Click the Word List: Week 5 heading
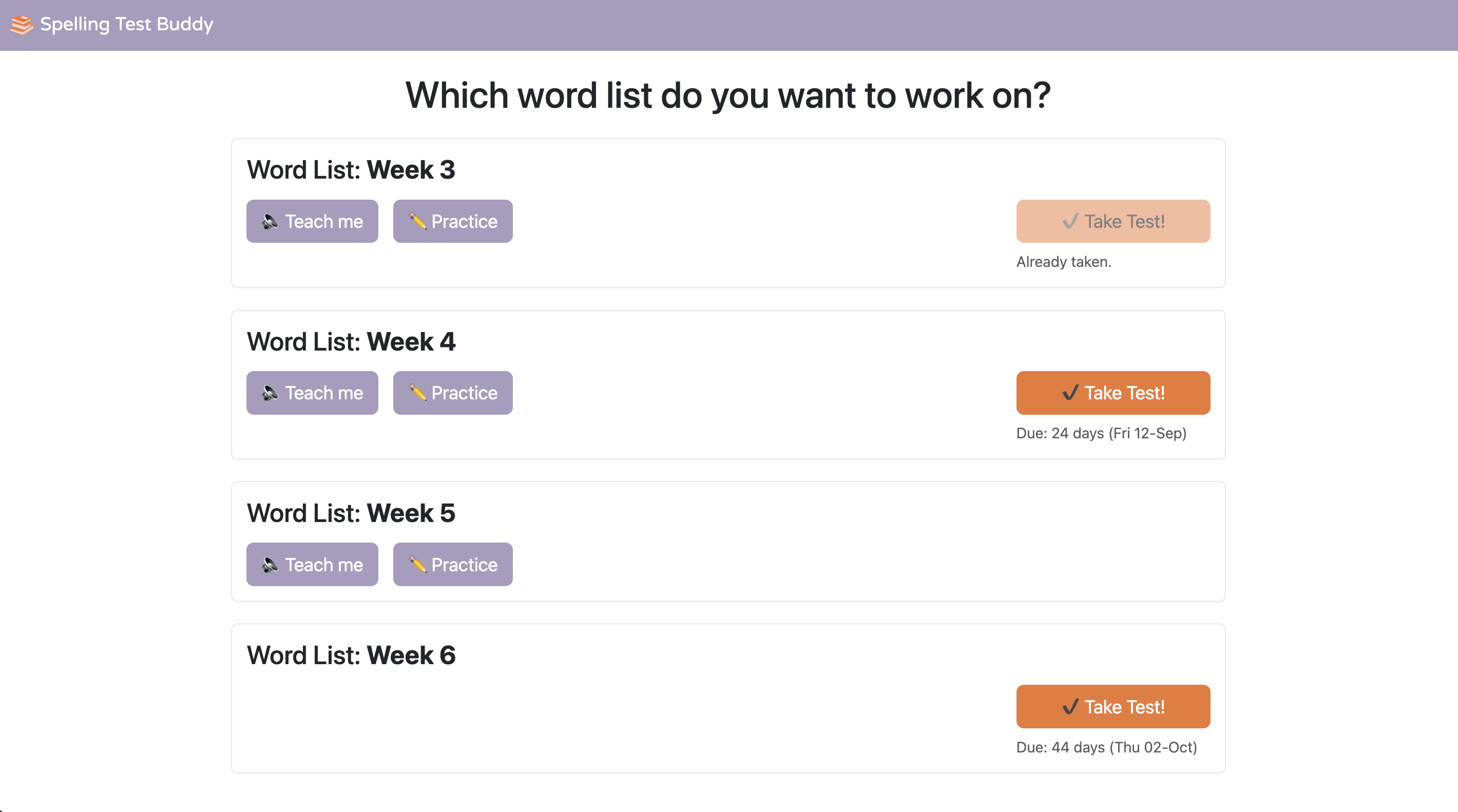 click(351, 513)
